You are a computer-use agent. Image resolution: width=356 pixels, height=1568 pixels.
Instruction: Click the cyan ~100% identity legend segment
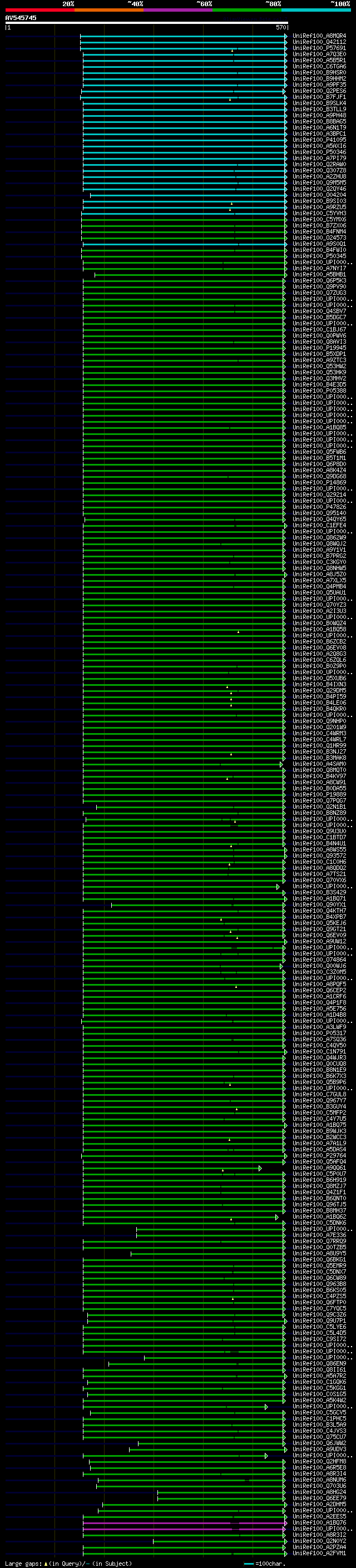coord(315,10)
